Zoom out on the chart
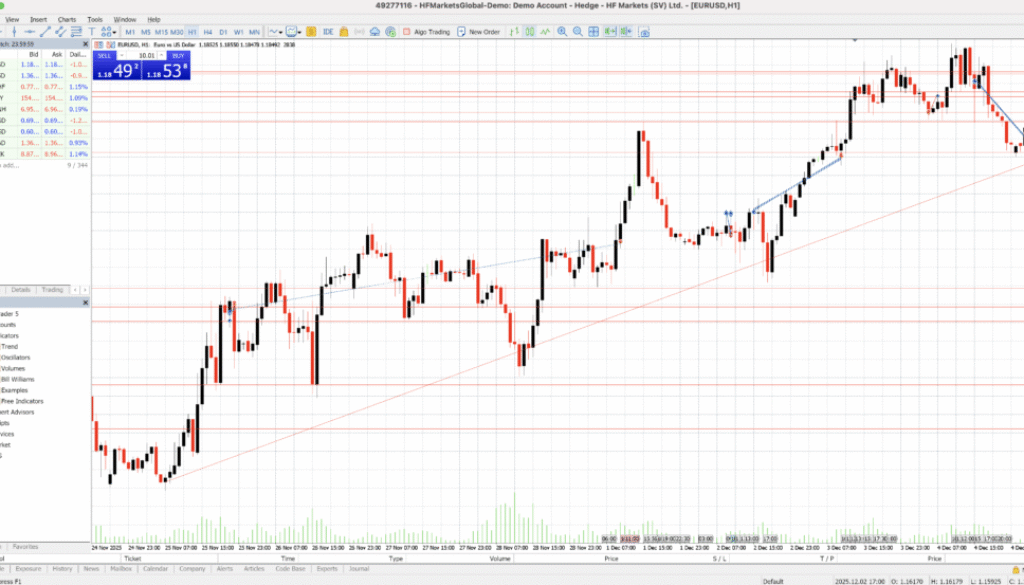Image resolution: width=1024 pixels, height=585 pixels. (577, 31)
